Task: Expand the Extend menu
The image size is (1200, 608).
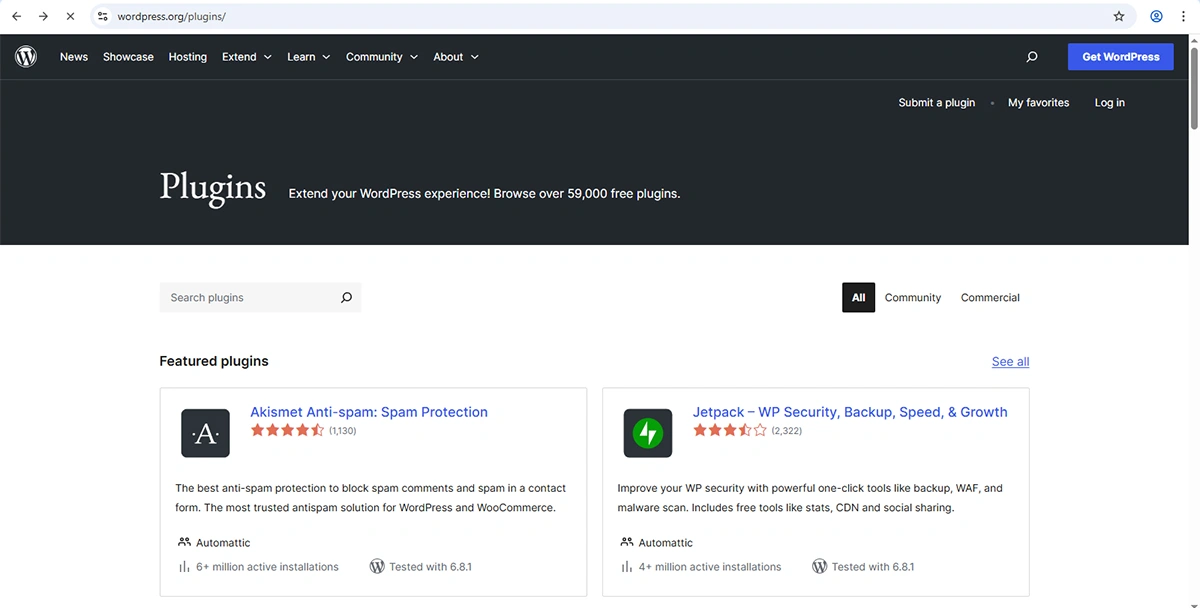Action: [247, 57]
